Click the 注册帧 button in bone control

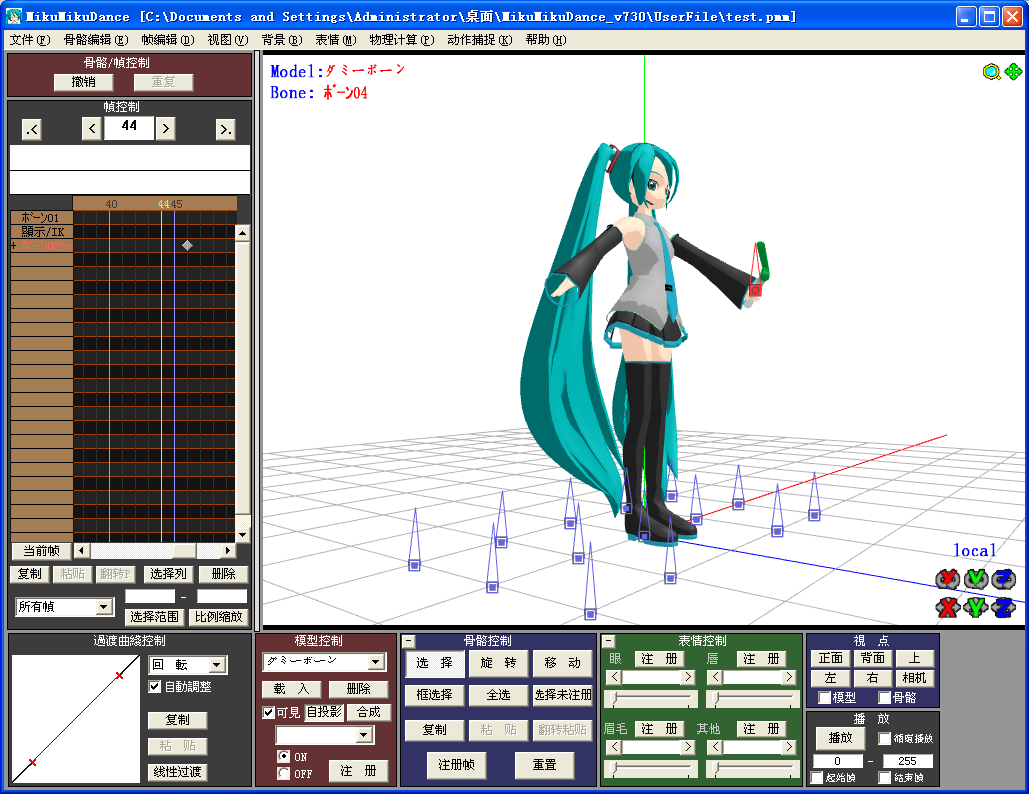(x=457, y=764)
